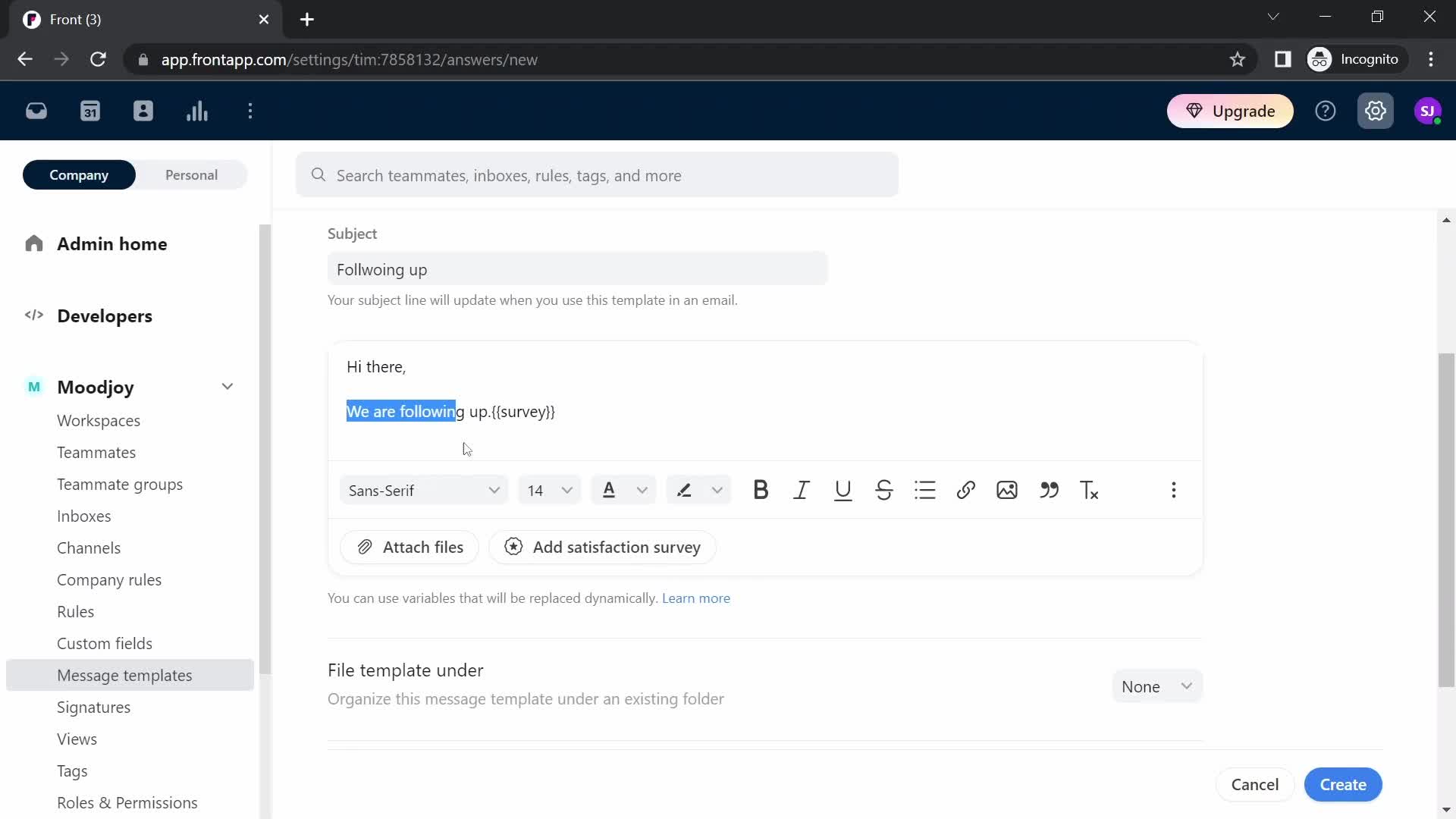The image size is (1456, 819).
Task: Bookmark this page with the star icon
Action: [x=1238, y=59]
